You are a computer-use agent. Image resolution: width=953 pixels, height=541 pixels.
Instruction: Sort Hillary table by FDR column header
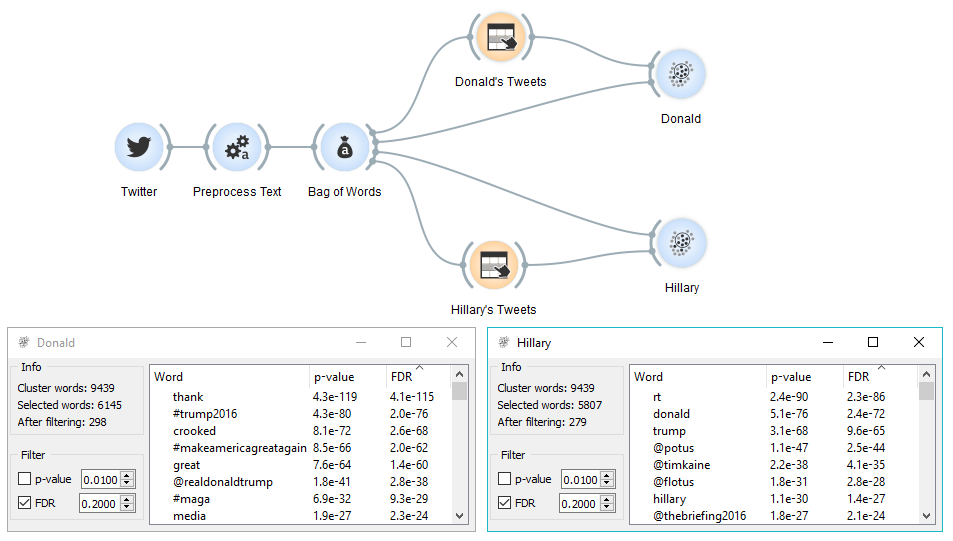click(879, 377)
